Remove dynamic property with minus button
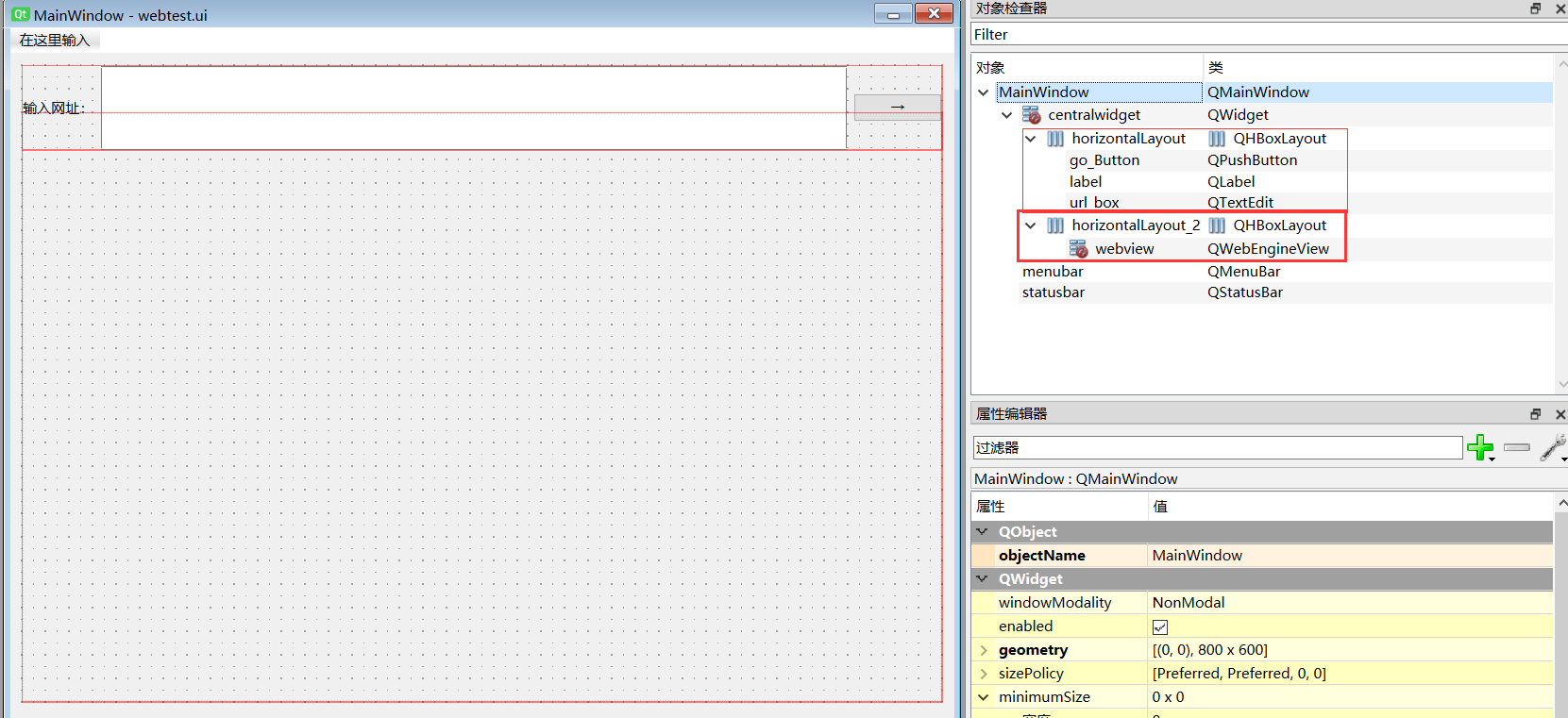 point(1517,447)
